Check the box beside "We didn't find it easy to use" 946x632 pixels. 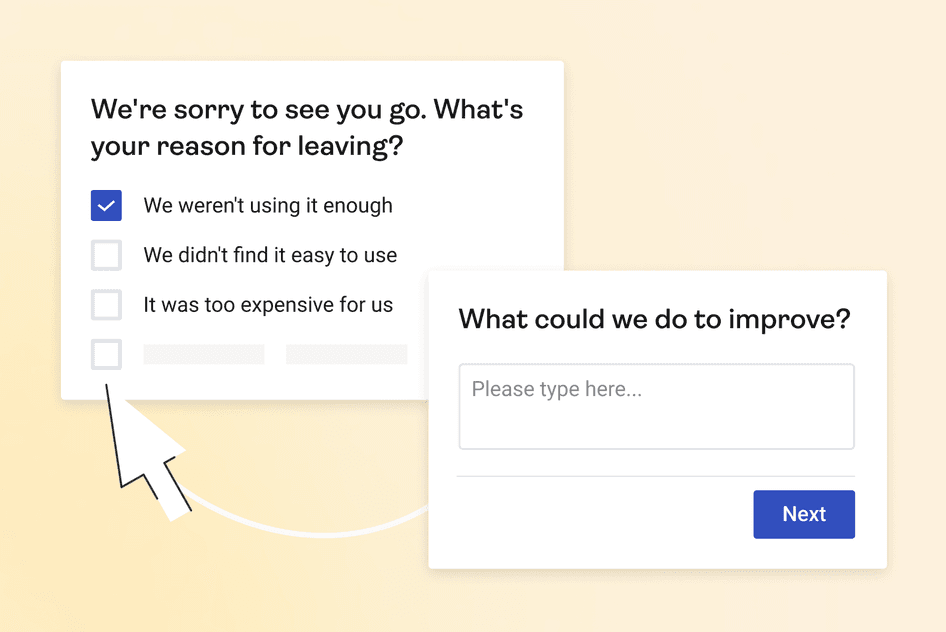pos(106,255)
